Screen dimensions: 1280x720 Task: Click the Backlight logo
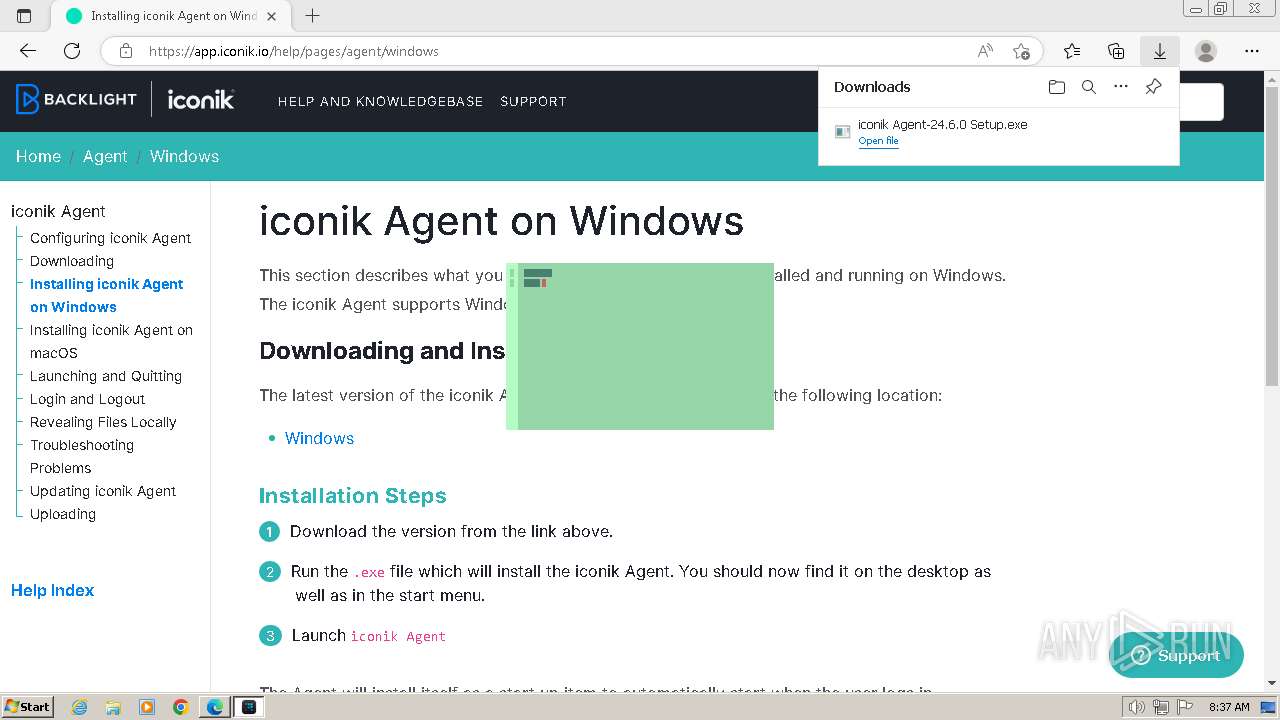pyautogui.click(x=76, y=99)
